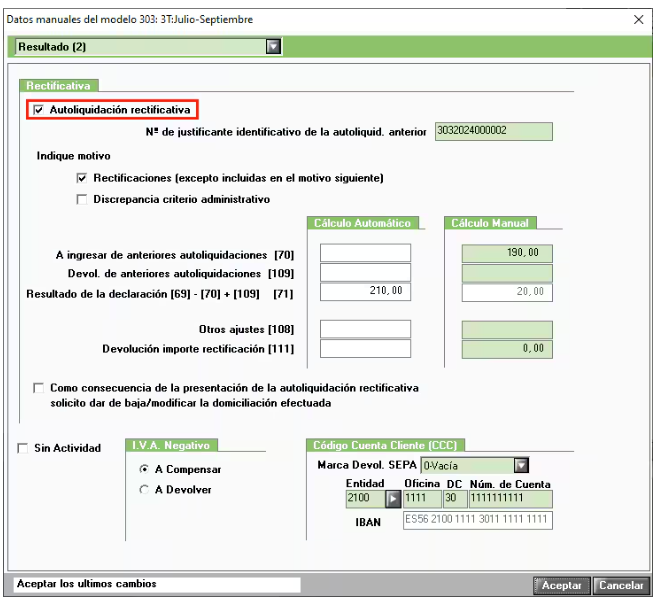Click the Entidad lookup arrow button

393,498
